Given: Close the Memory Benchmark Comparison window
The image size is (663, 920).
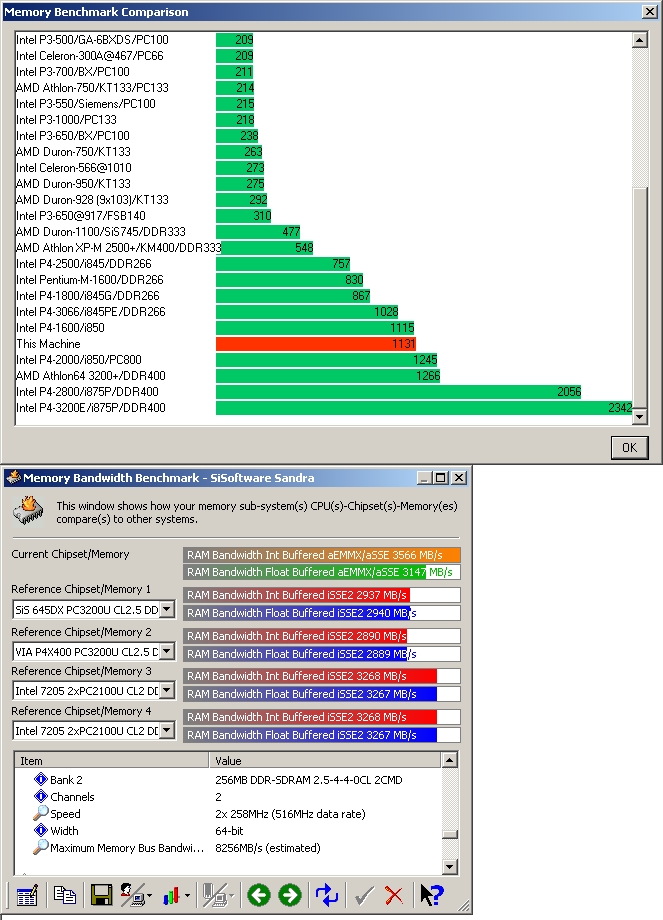Looking at the screenshot, I should pyautogui.click(x=650, y=11).
